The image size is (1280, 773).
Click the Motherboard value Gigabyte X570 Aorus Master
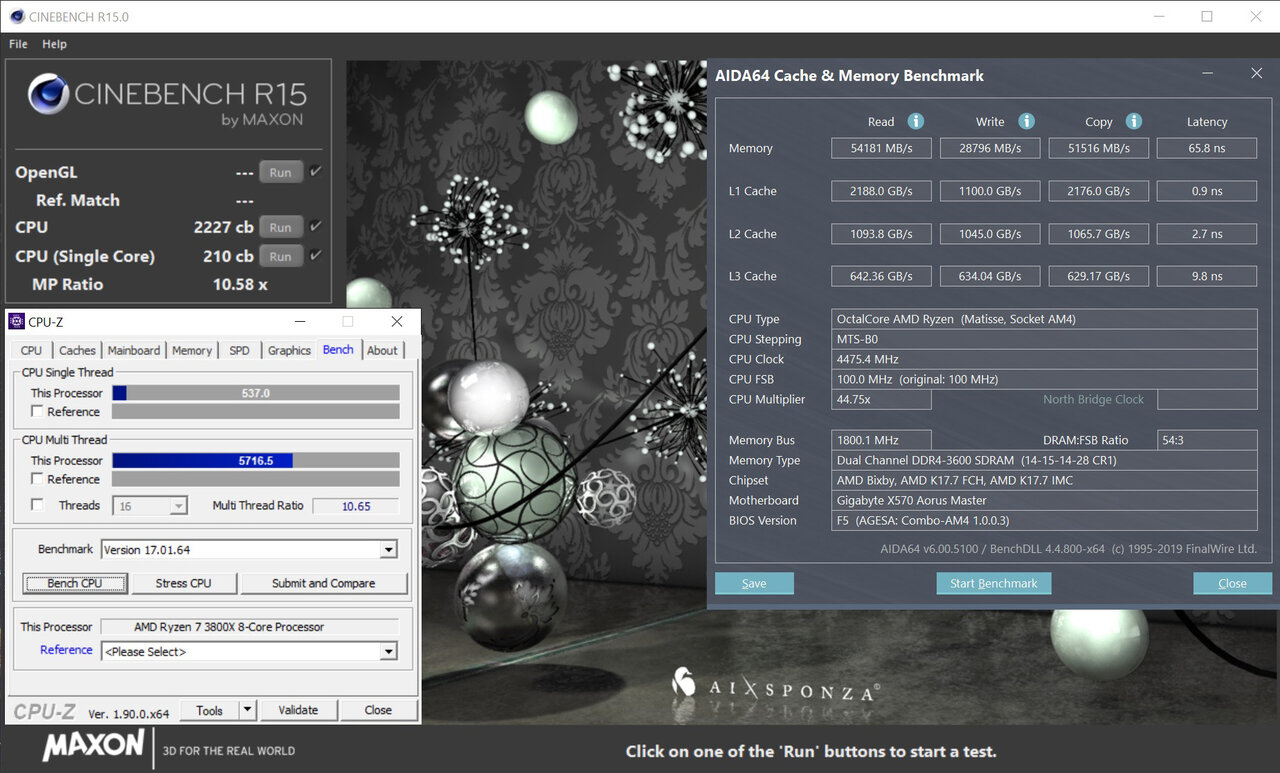click(1044, 500)
